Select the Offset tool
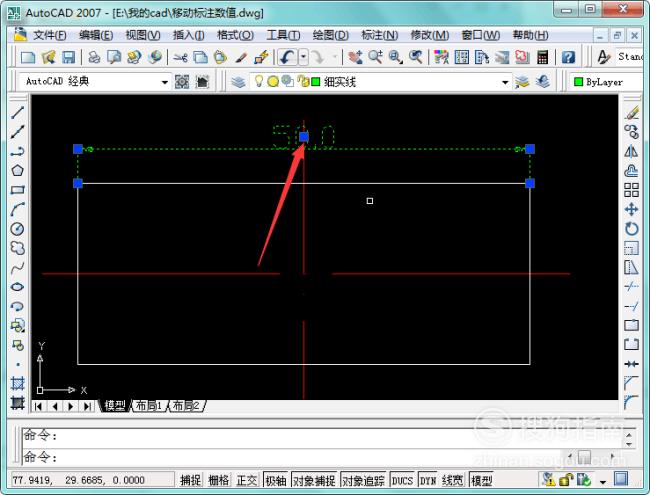Viewport: 650px width, 495px height. [x=632, y=170]
